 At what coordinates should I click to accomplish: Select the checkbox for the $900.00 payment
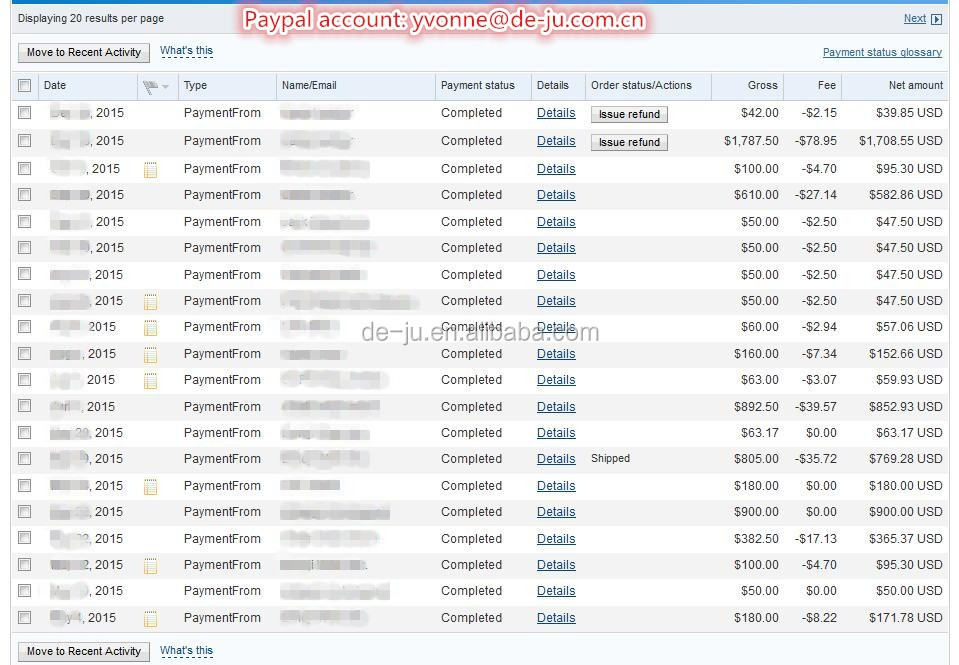pos(24,511)
